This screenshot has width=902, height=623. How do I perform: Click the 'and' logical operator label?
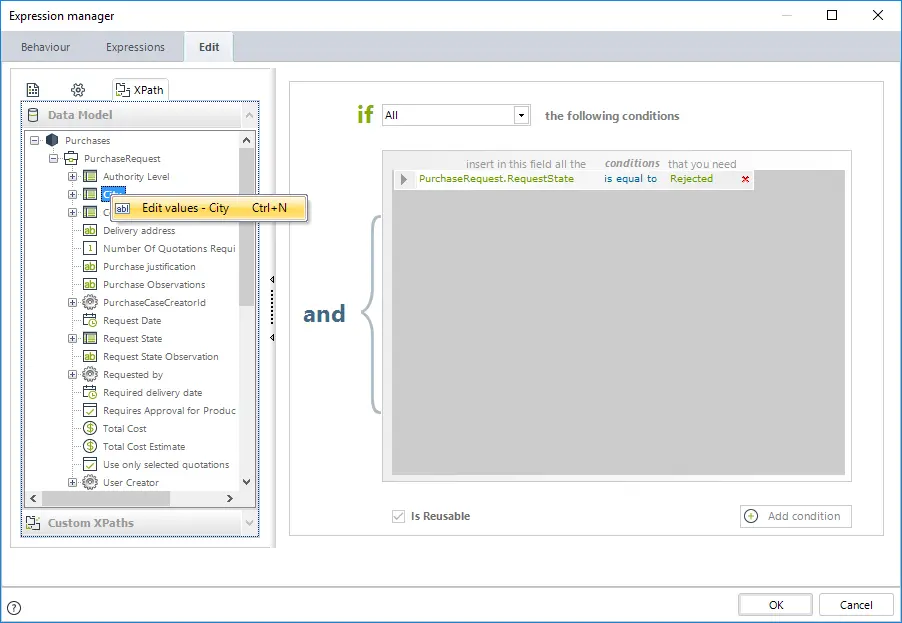click(324, 314)
